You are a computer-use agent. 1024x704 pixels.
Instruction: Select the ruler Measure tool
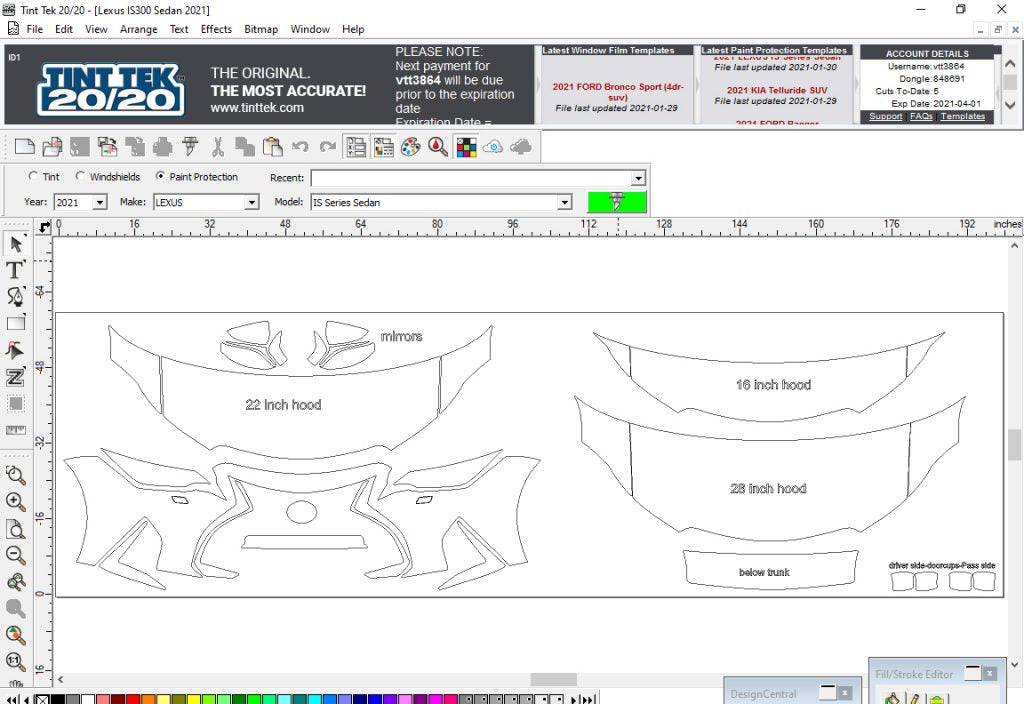coord(16,430)
